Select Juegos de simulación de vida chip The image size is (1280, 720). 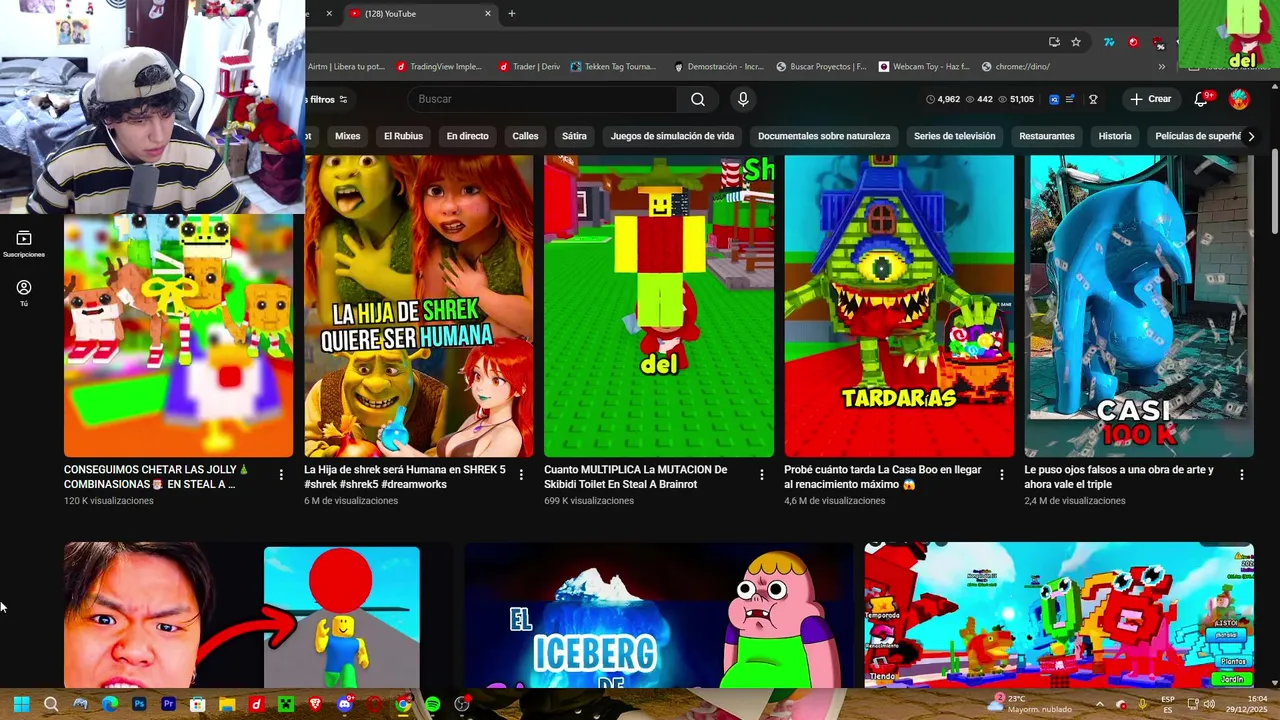pyautogui.click(x=672, y=136)
